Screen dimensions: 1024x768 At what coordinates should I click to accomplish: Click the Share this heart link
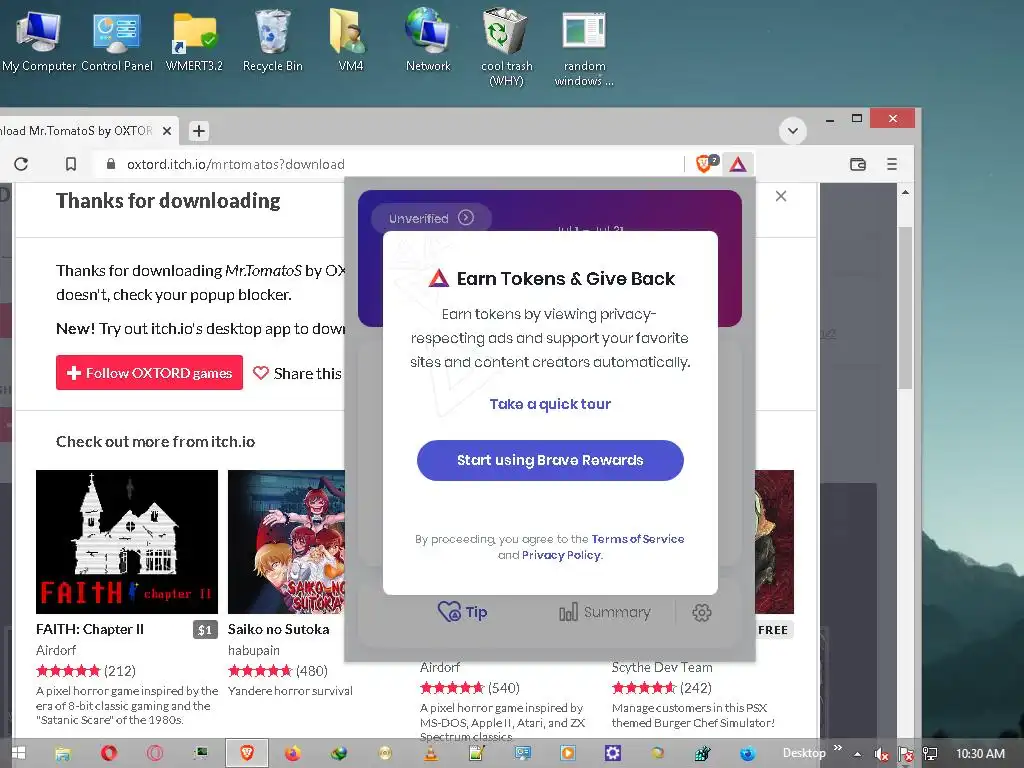pos(297,373)
